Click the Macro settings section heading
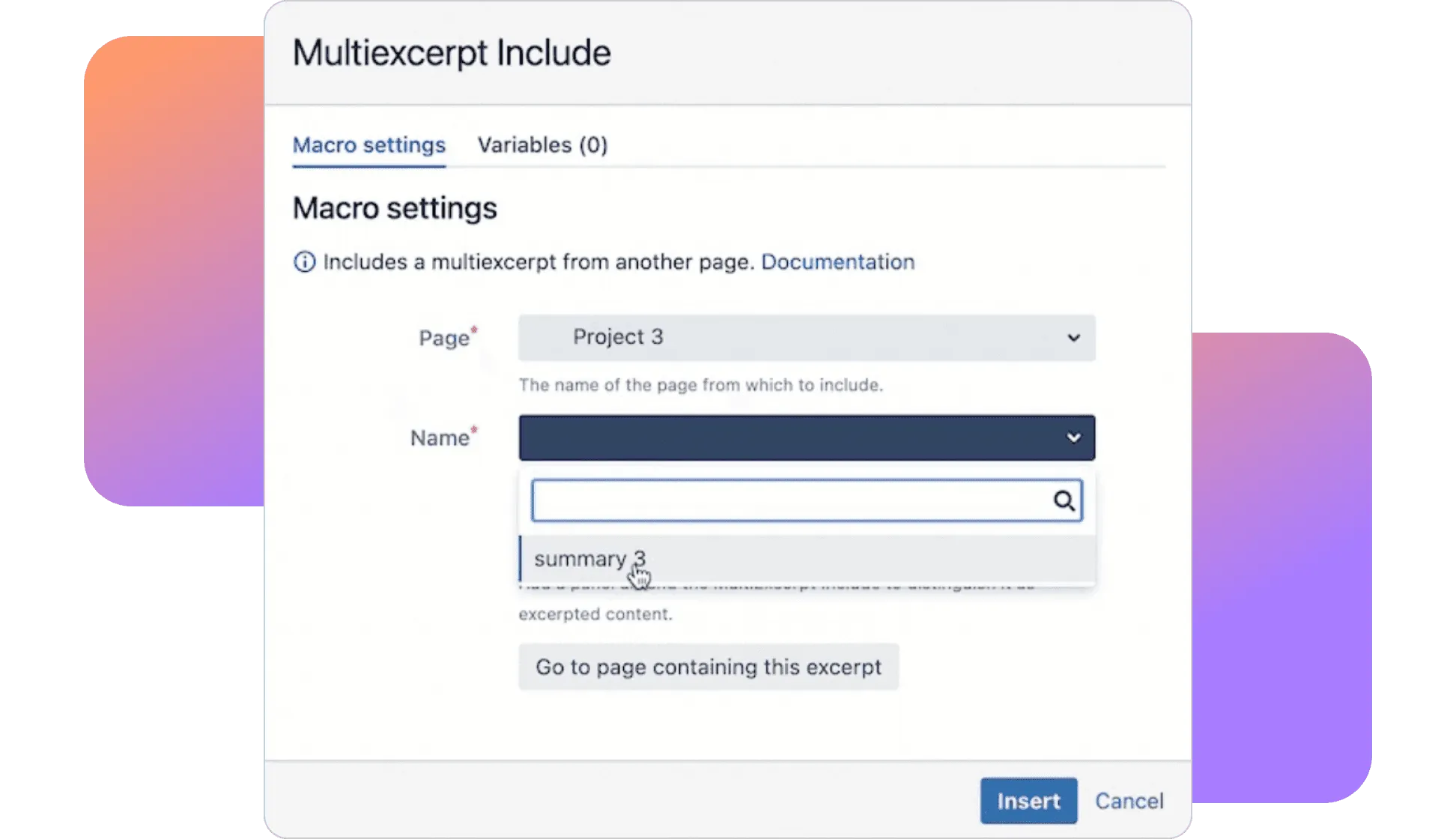Image resolution: width=1456 pixels, height=839 pixels. pyautogui.click(x=394, y=208)
